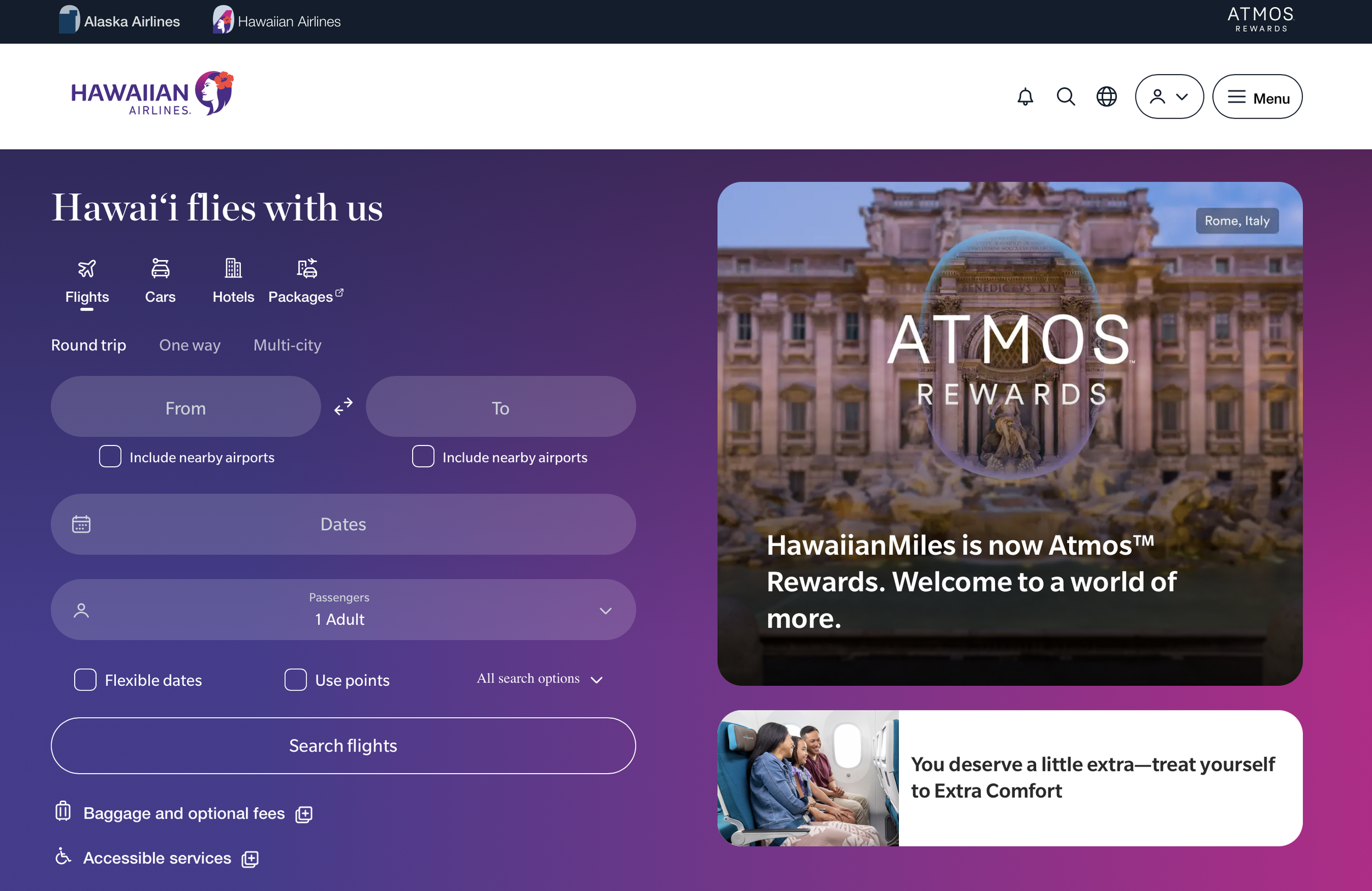Click the calendar icon in Dates field

tap(81, 524)
